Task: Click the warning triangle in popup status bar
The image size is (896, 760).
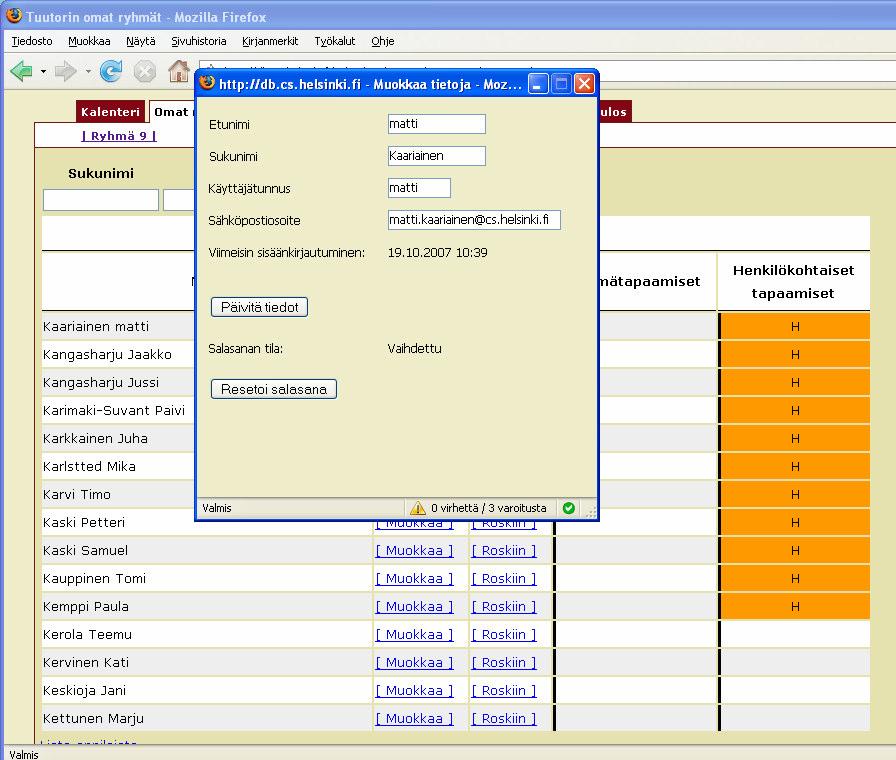Action: (418, 507)
